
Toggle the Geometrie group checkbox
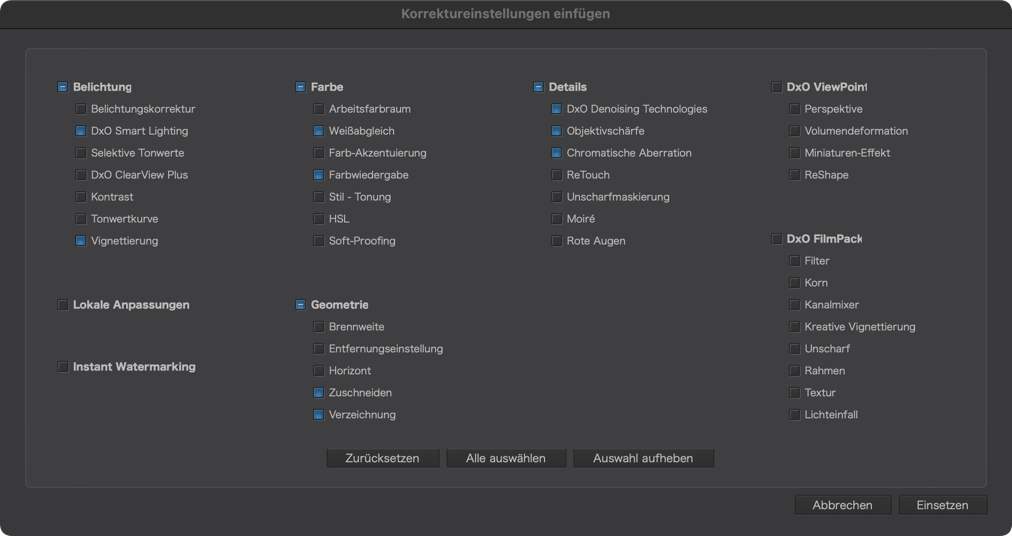pyautogui.click(x=300, y=305)
